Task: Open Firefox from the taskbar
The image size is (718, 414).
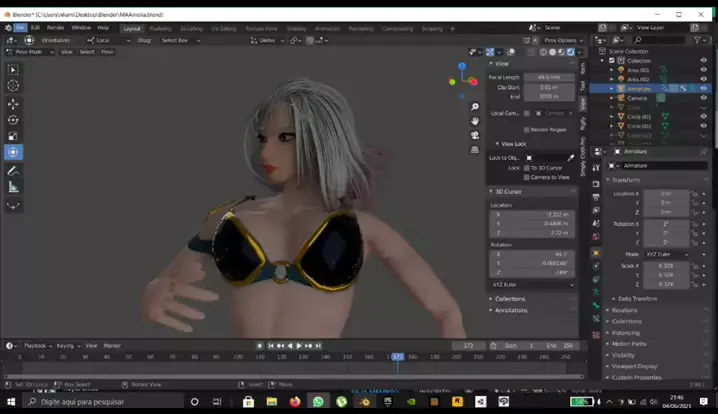Action: coord(295,402)
